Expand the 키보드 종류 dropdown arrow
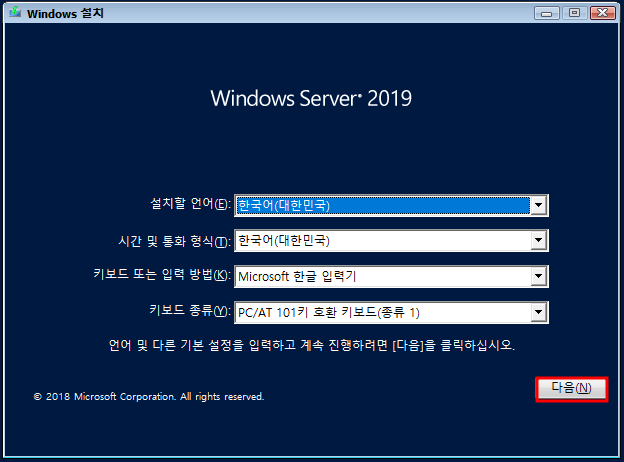Viewport: 624px width, 462px height. pos(538,312)
